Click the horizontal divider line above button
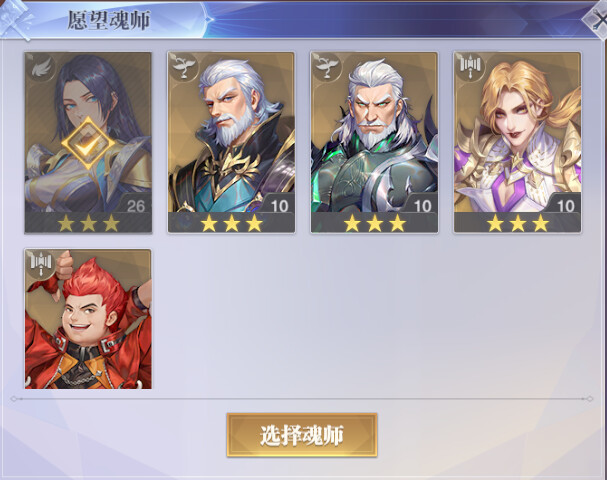 click(302, 398)
